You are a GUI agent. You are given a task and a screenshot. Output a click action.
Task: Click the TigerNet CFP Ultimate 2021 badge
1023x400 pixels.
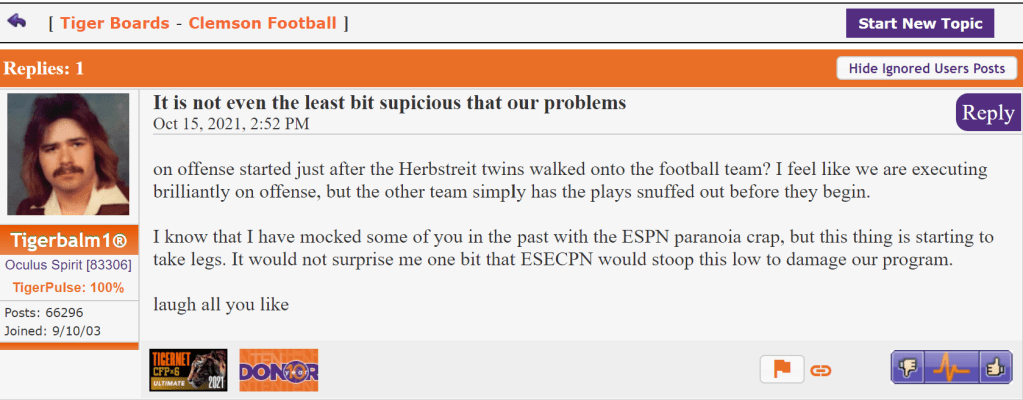188,370
